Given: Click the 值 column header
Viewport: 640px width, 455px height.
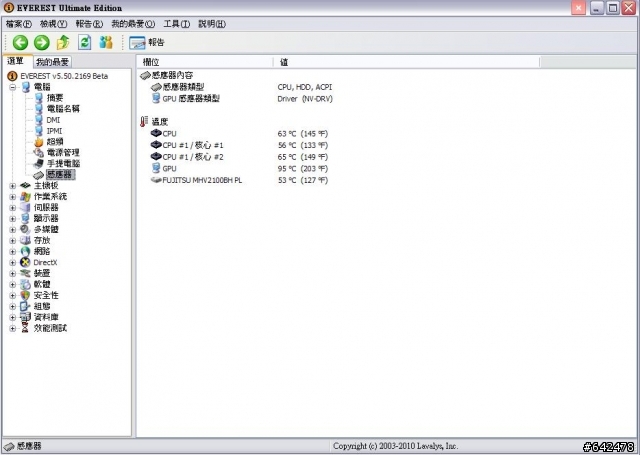Looking at the screenshot, I should (406, 62).
